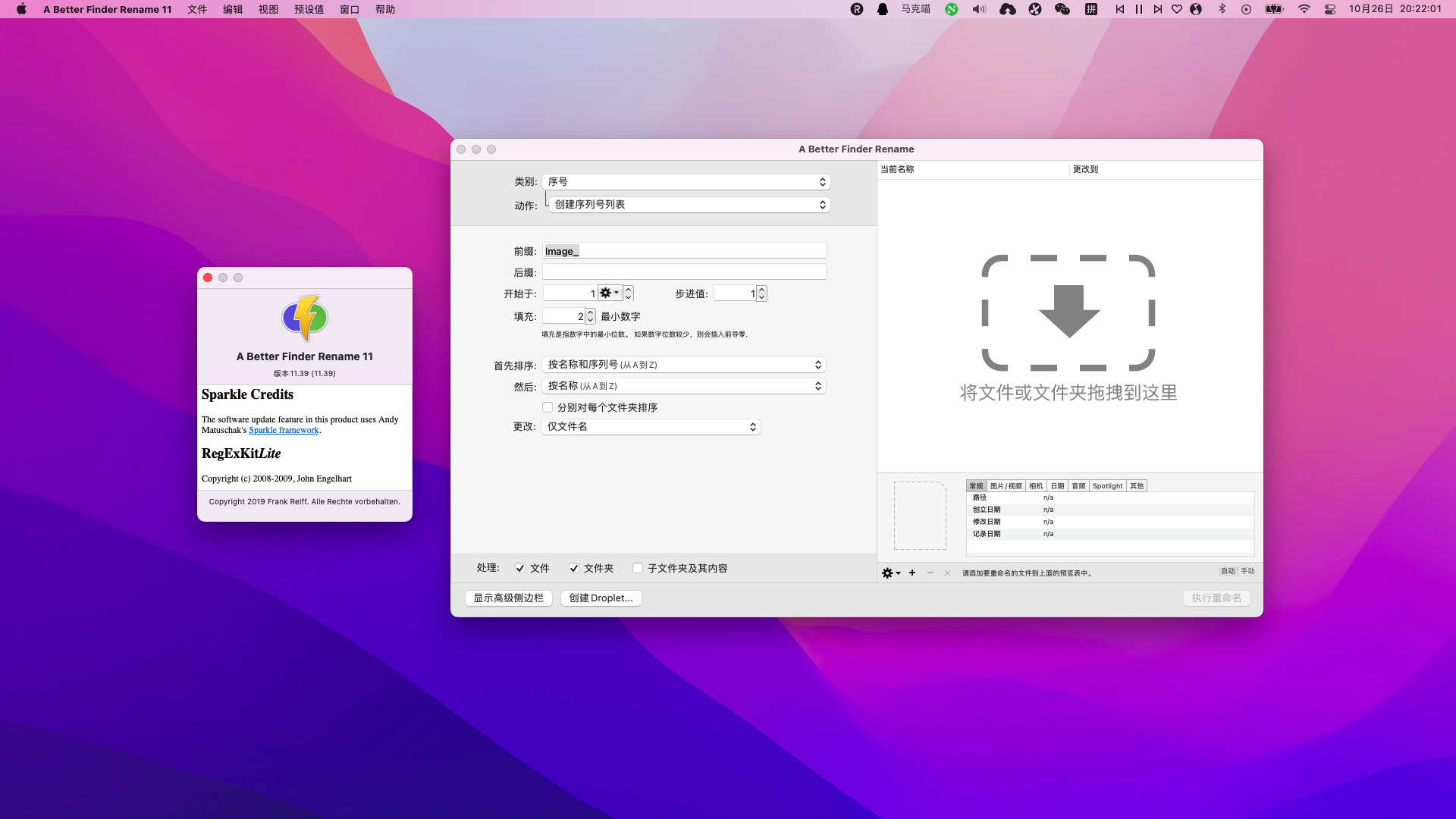Screen dimensions: 1456x819
Task: Open the 预设值 menu in menu bar
Action: click(x=309, y=9)
